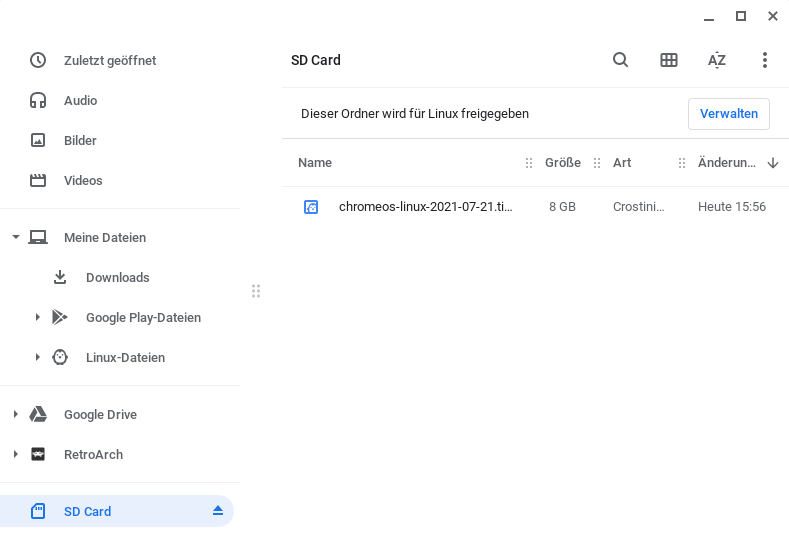Click the Videos clapperboard icon
This screenshot has width=789, height=550.
(38, 180)
